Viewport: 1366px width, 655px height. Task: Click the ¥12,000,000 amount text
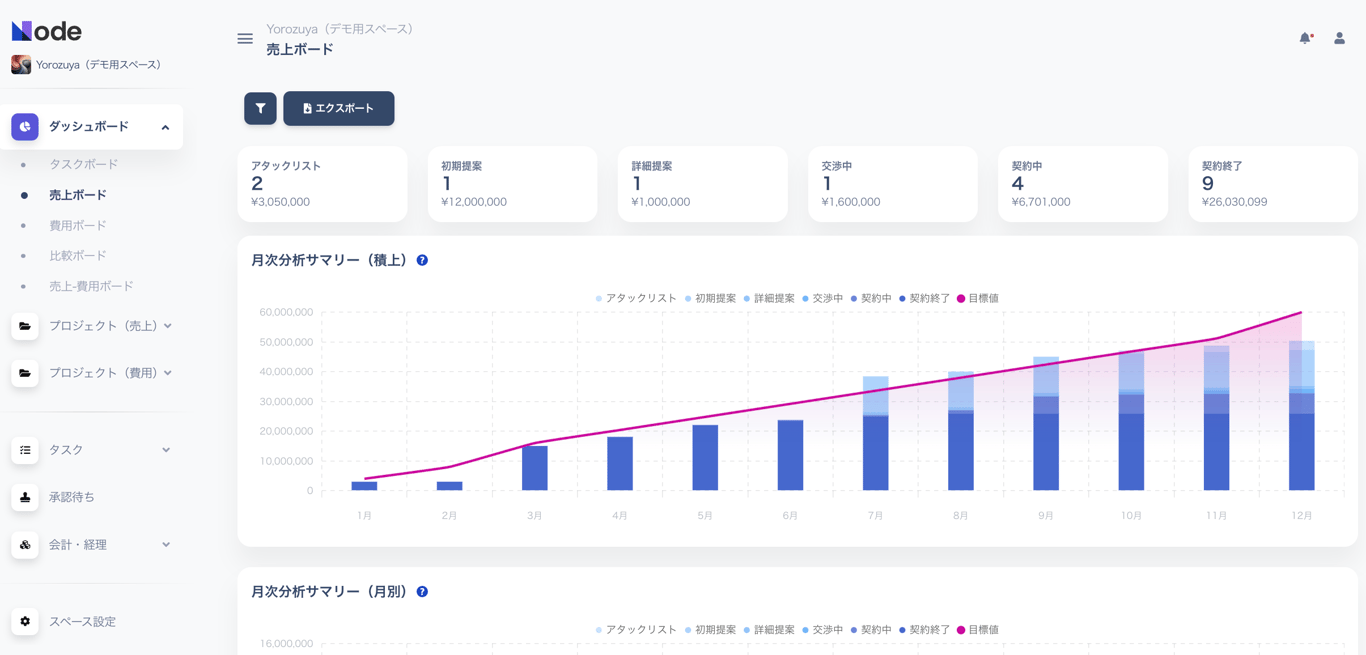point(474,202)
